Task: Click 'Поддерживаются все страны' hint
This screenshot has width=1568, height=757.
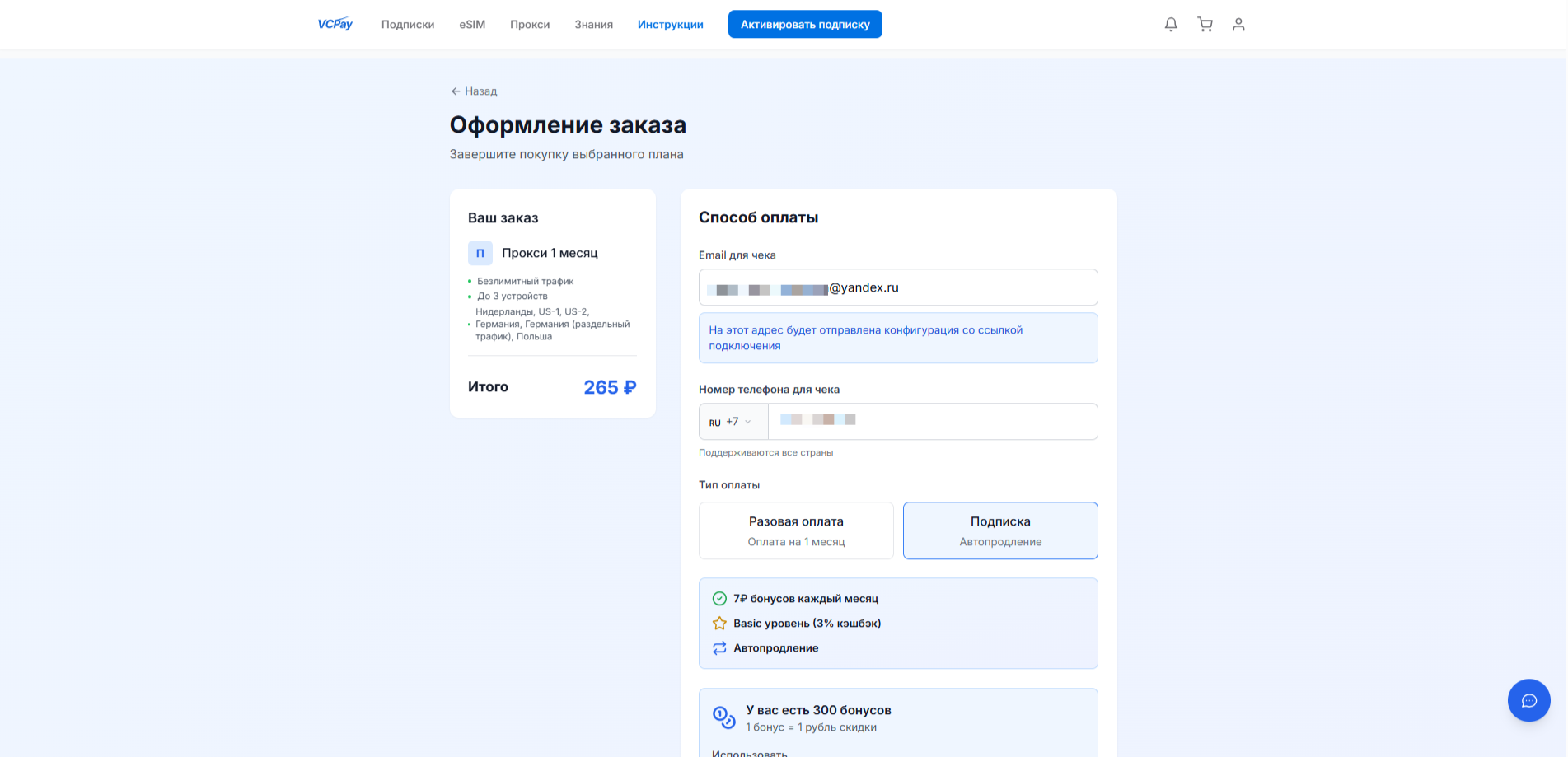Action: coord(765,453)
